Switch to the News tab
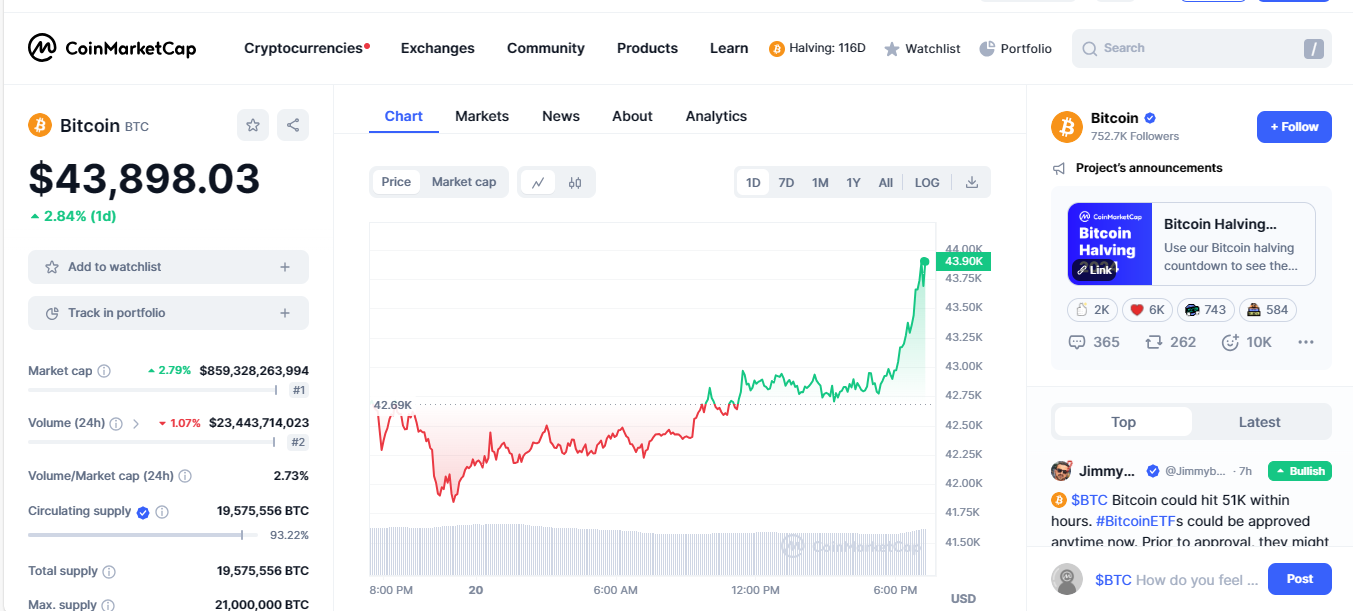 [x=561, y=116]
